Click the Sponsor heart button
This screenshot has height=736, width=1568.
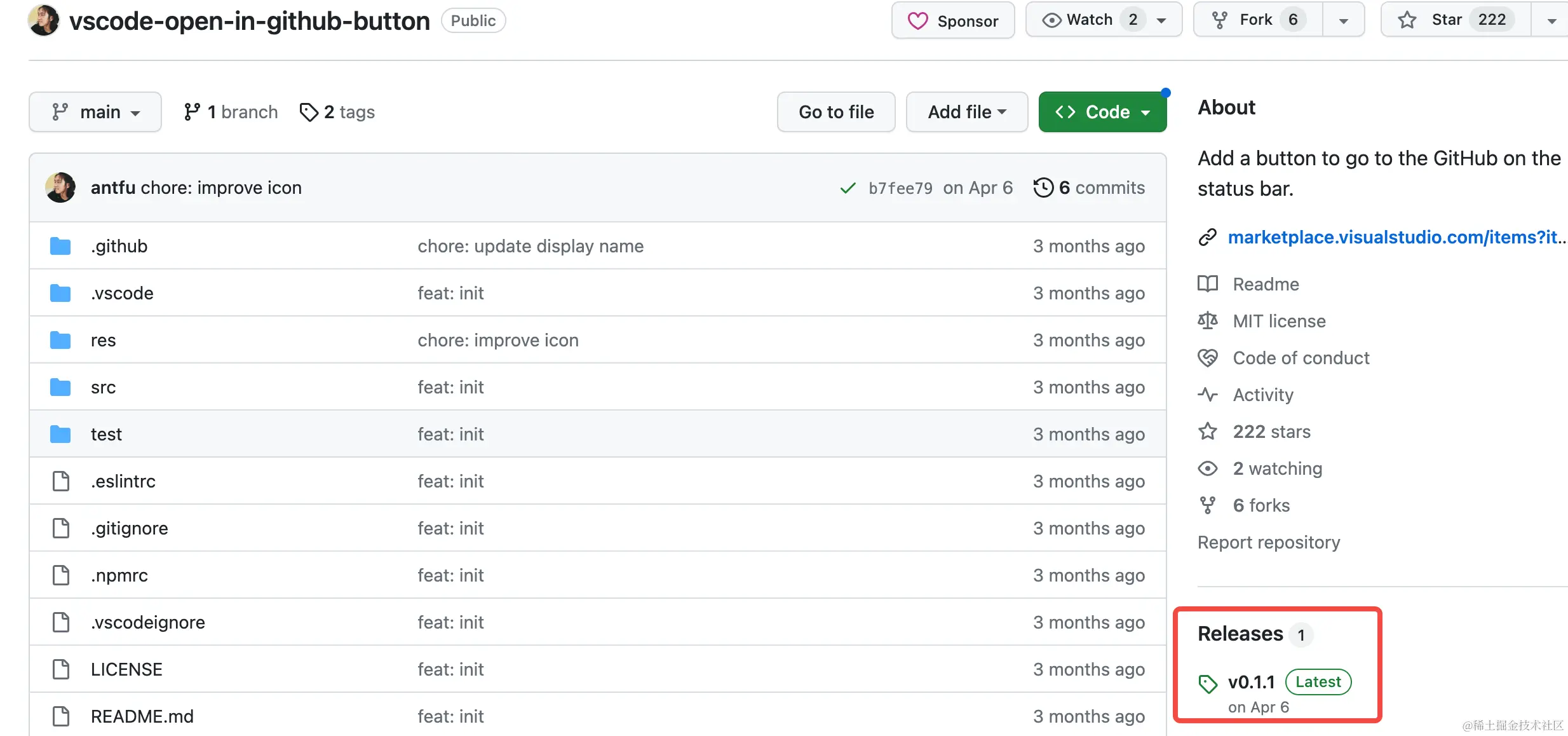[x=952, y=20]
